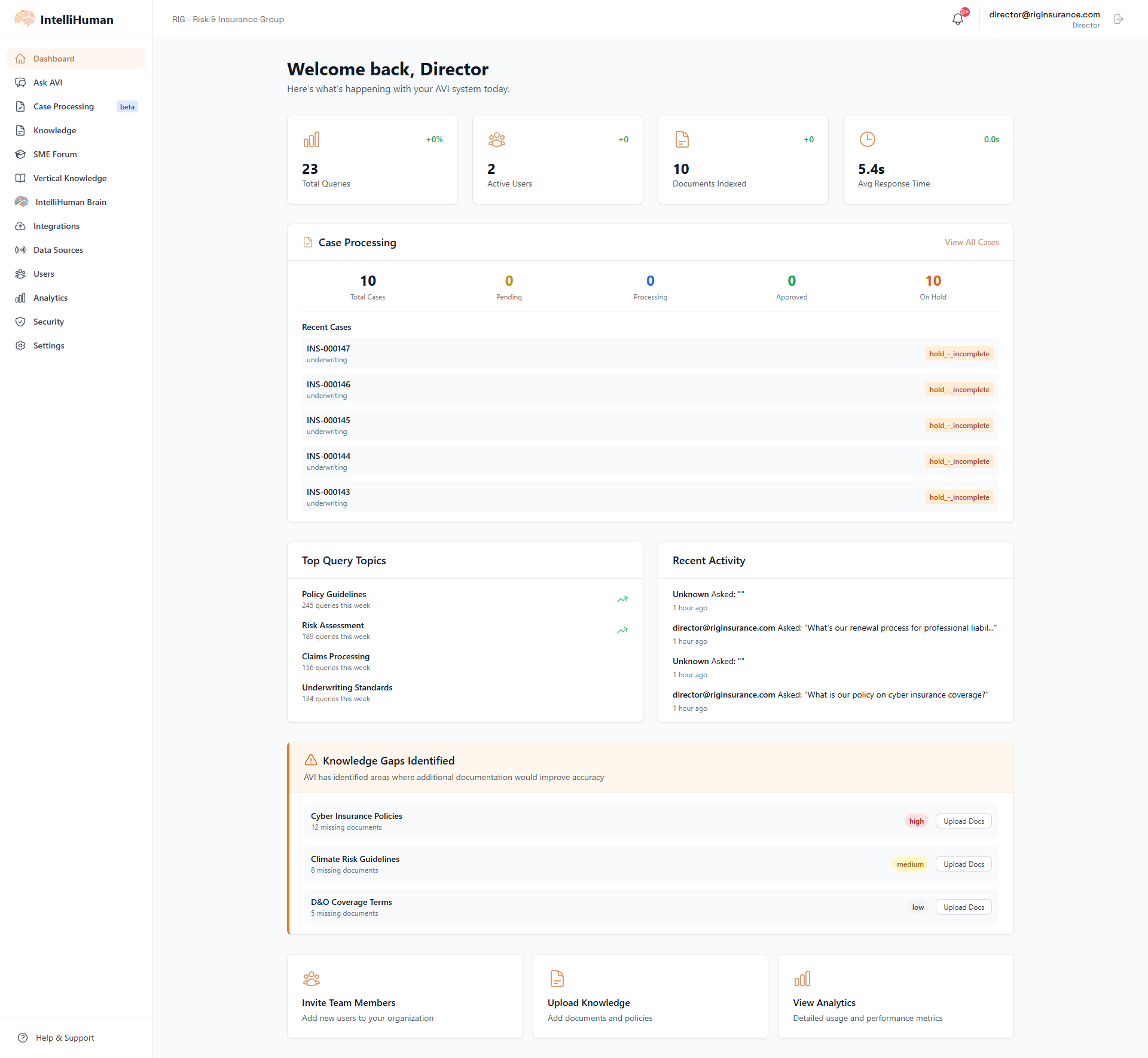This screenshot has width=1148, height=1058.
Task: Click the Upload Knowledge card
Action: (650, 996)
